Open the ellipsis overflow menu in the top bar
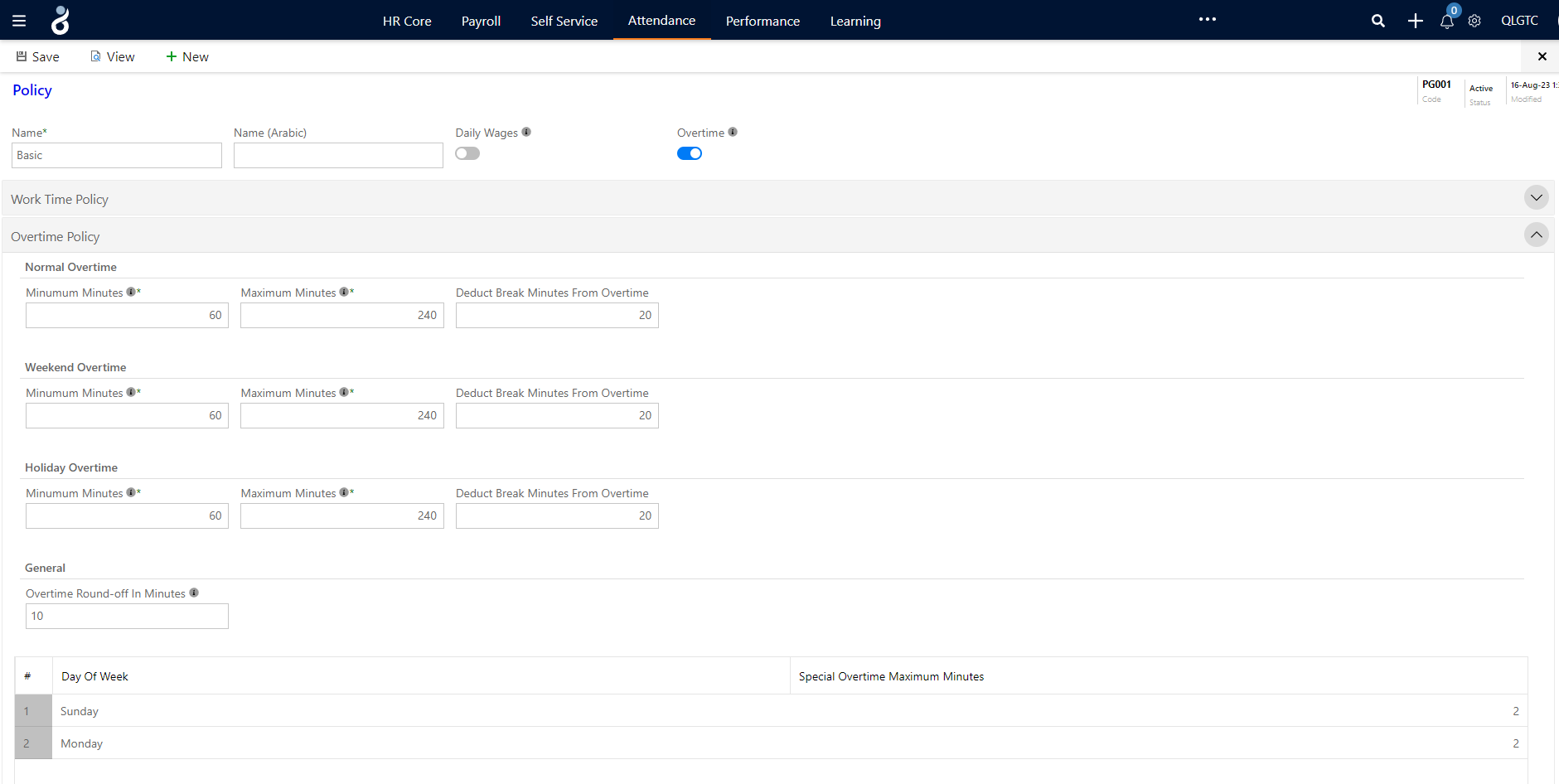The image size is (1559, 784). pos(1207,19)
